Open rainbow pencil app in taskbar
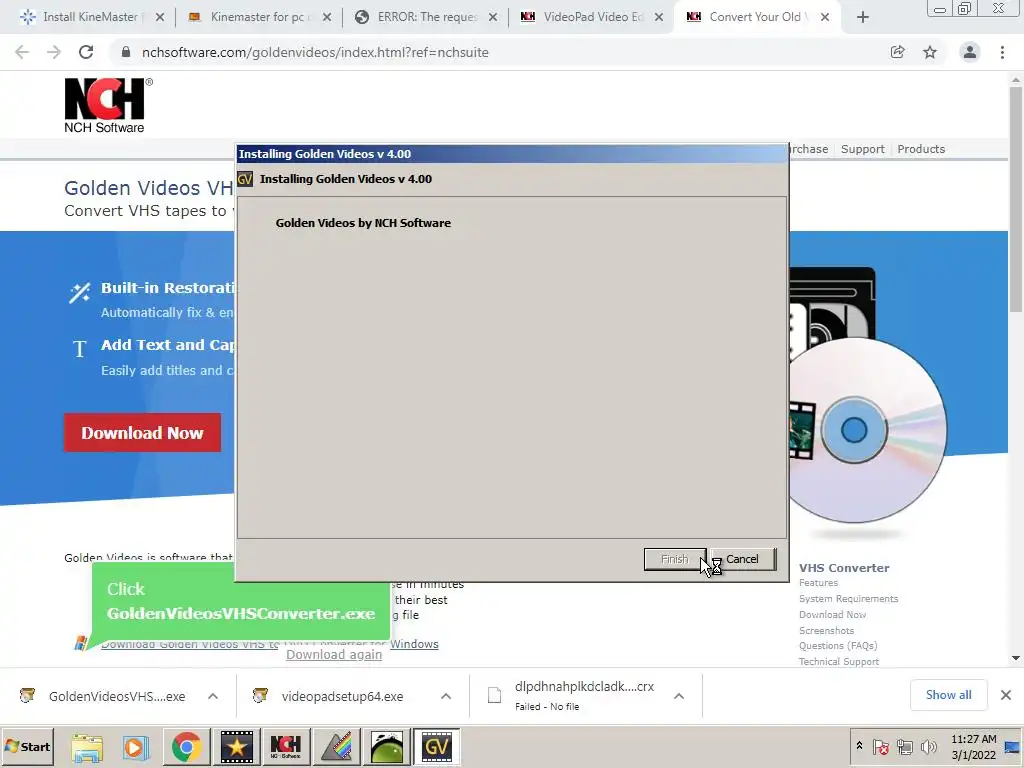Viewport: 1024px width, 768px height. [337, 746]
